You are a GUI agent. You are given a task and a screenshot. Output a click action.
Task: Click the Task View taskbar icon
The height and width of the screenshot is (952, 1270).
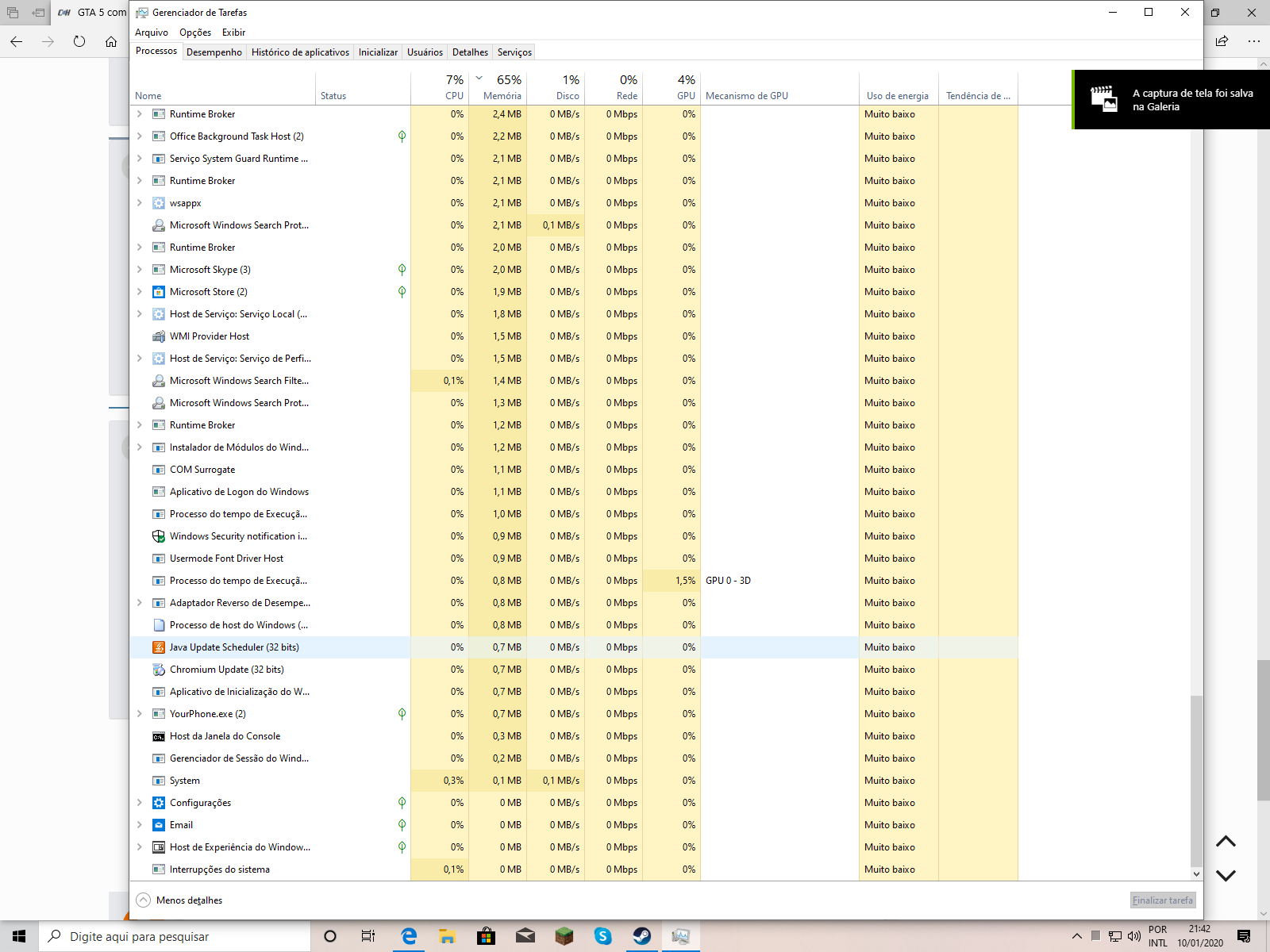click(x=368, y=936)
